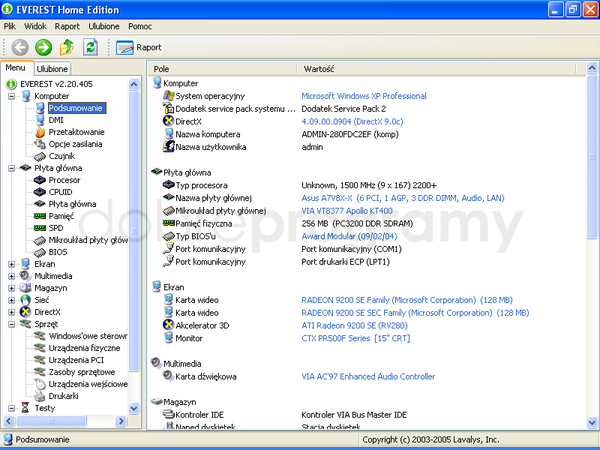Image resolution: width=600 pixels, height=450 pixels.
Task: Open the Pomoc menu
Action: coord(141,26)
